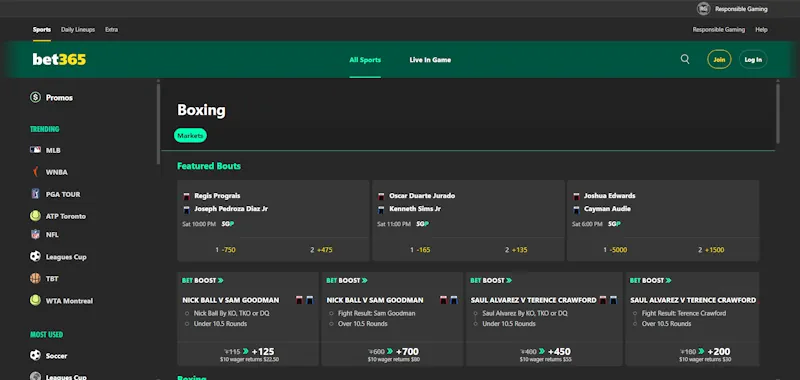Select the Markets pill tab

click(x=190, y=136)
